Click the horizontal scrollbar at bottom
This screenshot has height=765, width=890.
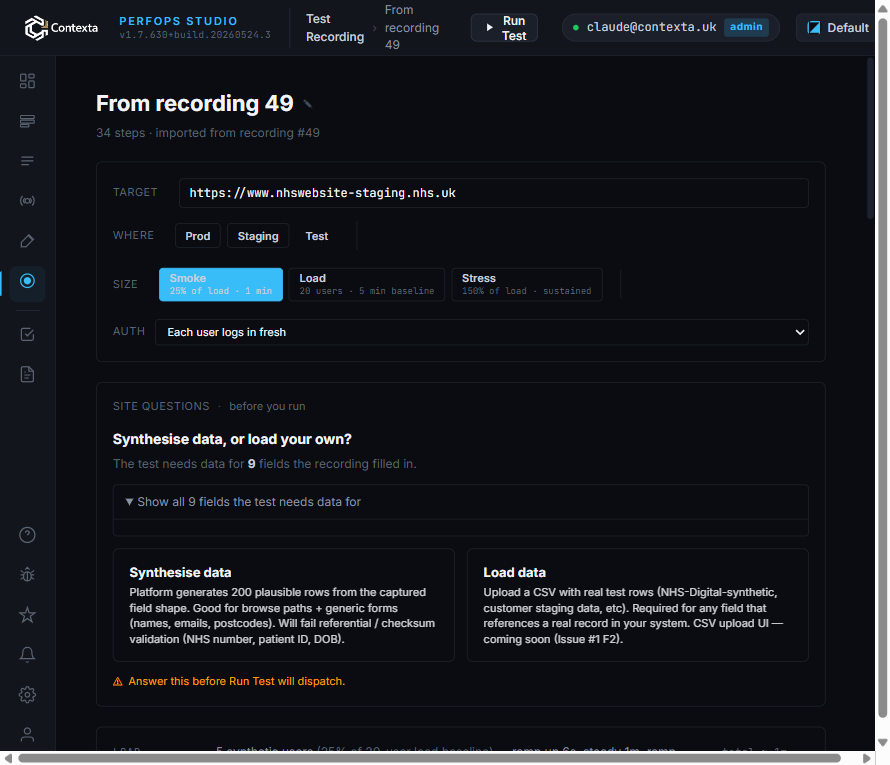click(x=429, y=758)
